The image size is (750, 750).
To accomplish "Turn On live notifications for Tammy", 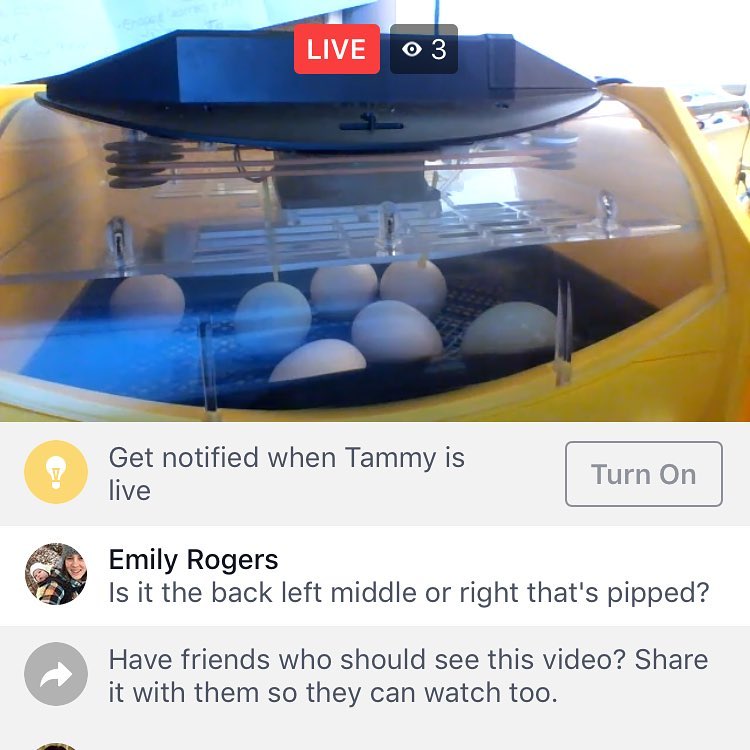I will click(x=644, y=474).
